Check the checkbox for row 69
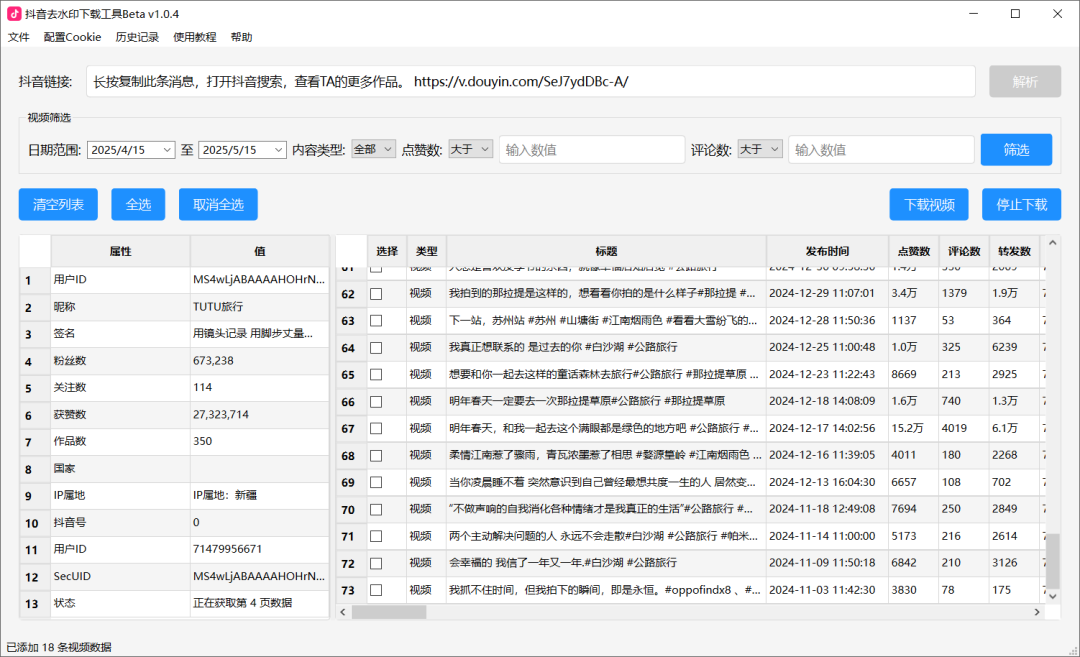Viewport: 1080px width, 657px height. 376,483
